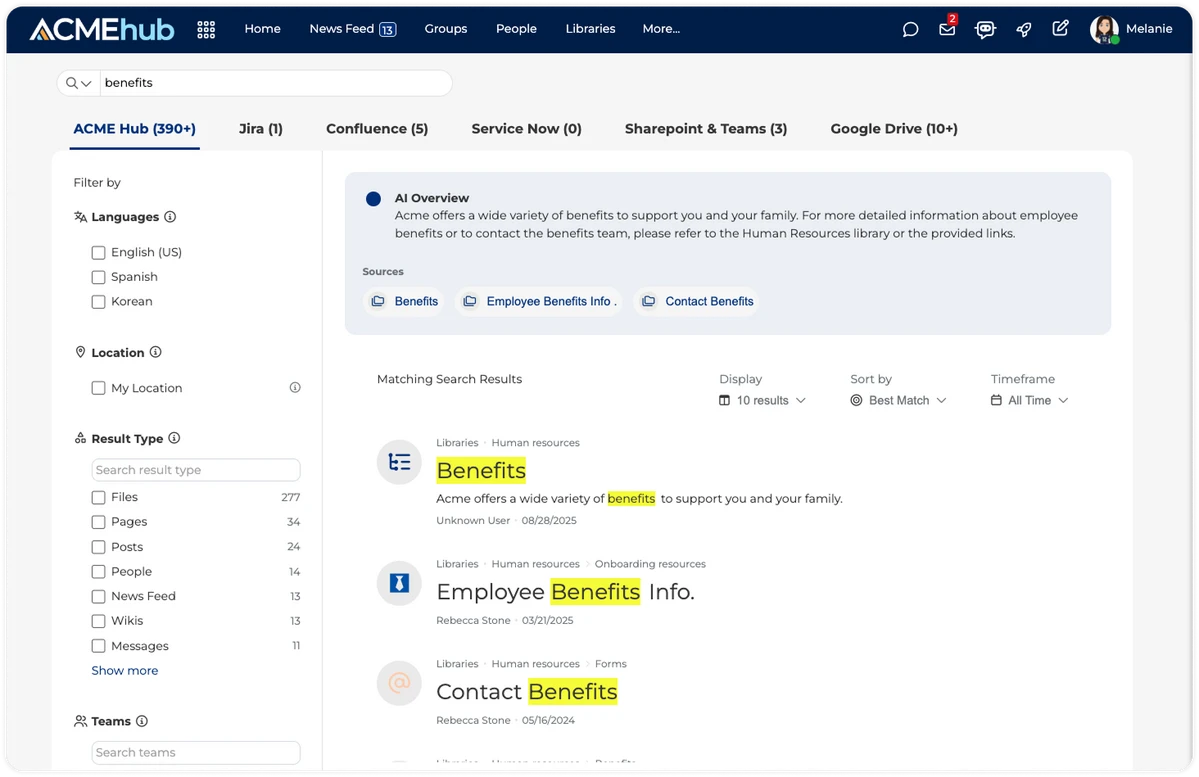This screenshot has width=1199, height=777.
Task: Click the rocket quick-launch icon
Action: (x=1023, y=29)
